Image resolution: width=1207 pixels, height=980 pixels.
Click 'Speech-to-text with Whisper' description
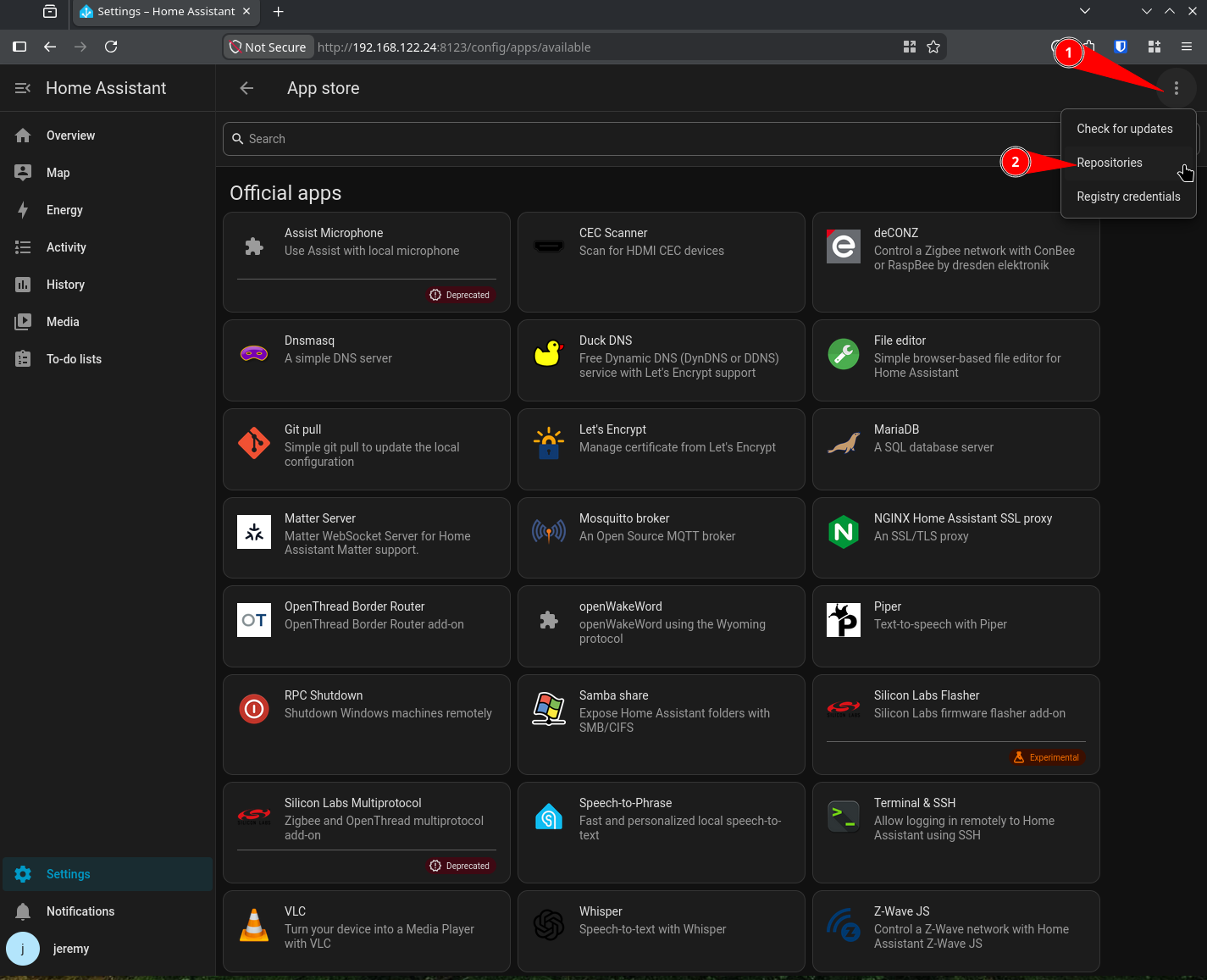pos(652,929)
